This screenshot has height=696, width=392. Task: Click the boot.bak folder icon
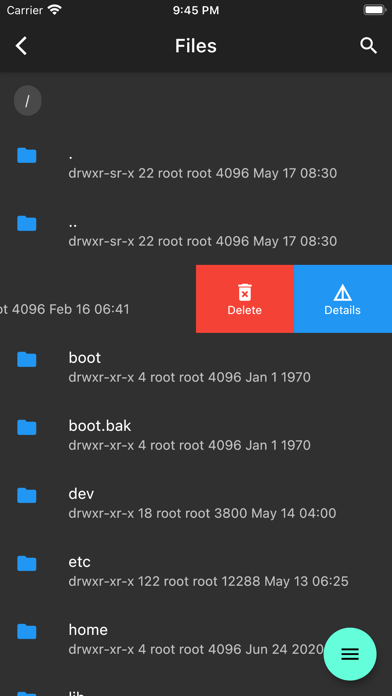coord(27,427)
